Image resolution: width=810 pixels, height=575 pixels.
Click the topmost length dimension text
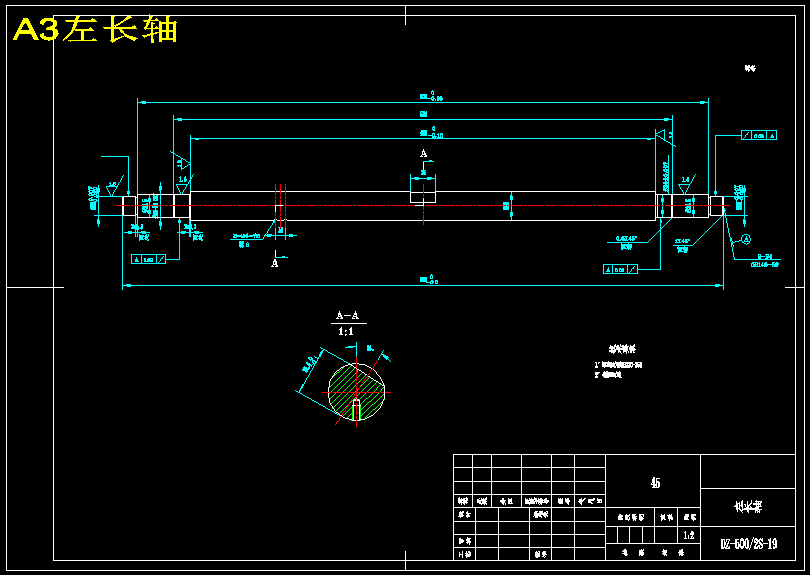(x=431, y=96)
